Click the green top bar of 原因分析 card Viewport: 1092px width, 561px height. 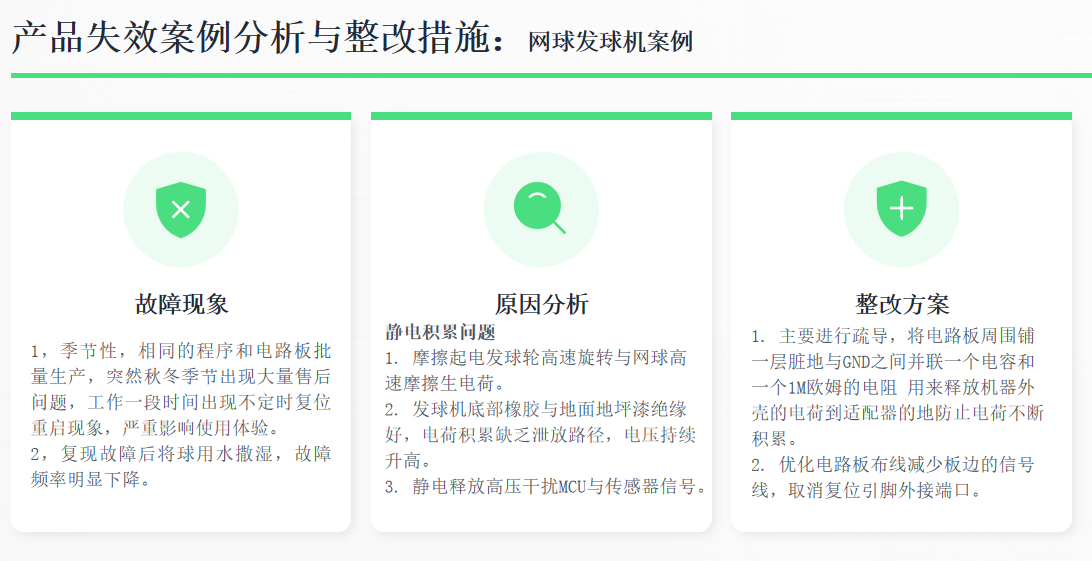coord(541,116)
